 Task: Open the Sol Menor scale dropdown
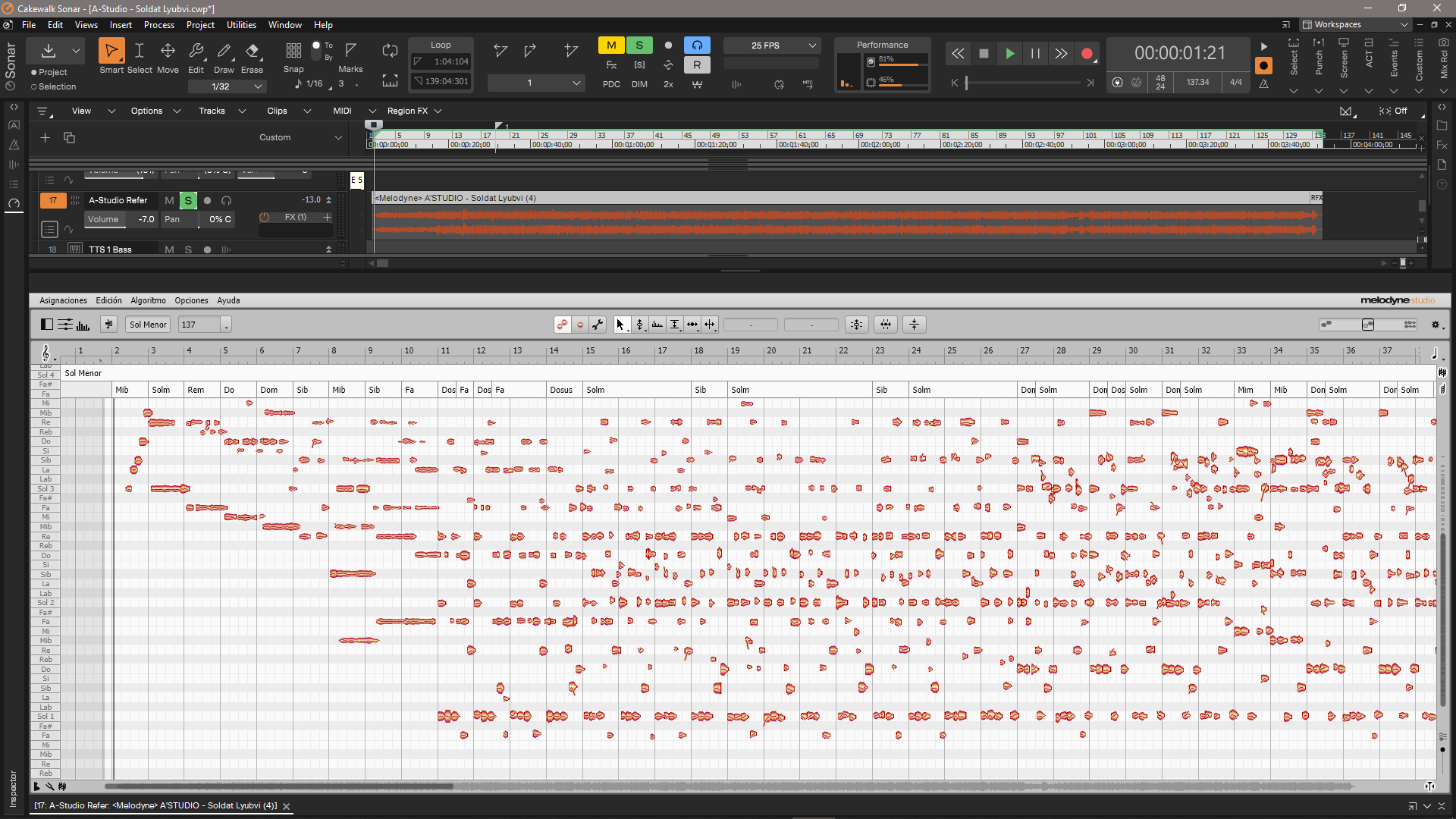coord(148,325)
